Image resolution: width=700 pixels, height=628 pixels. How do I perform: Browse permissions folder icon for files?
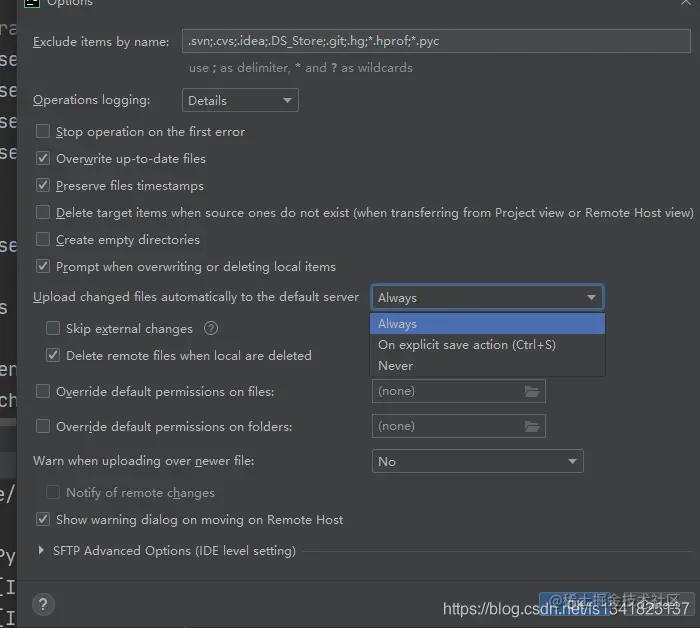532,391
